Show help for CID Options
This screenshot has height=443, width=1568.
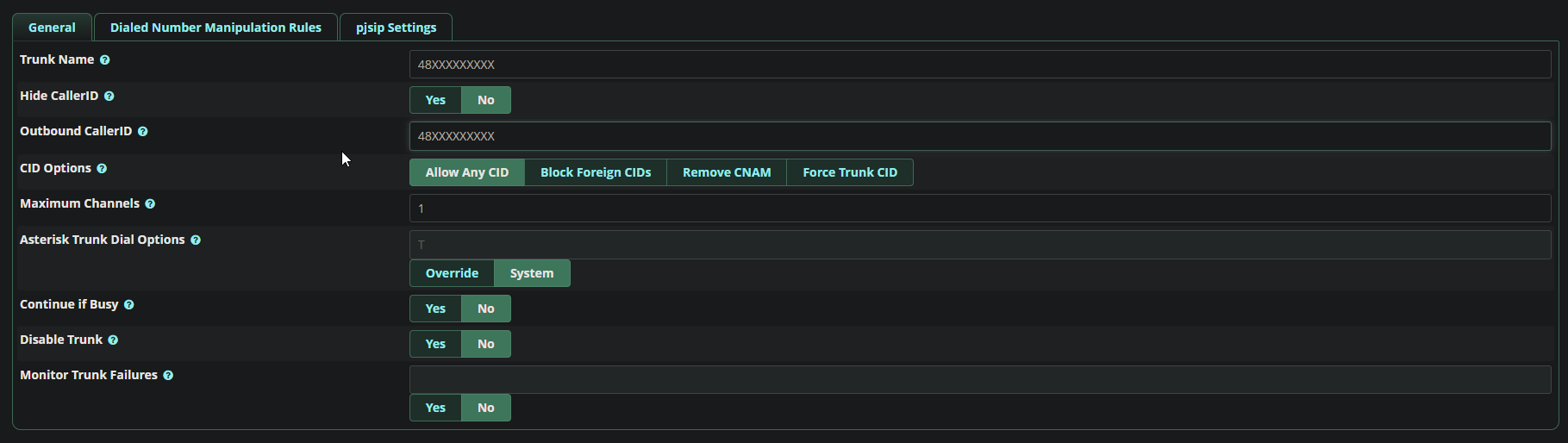102,169
